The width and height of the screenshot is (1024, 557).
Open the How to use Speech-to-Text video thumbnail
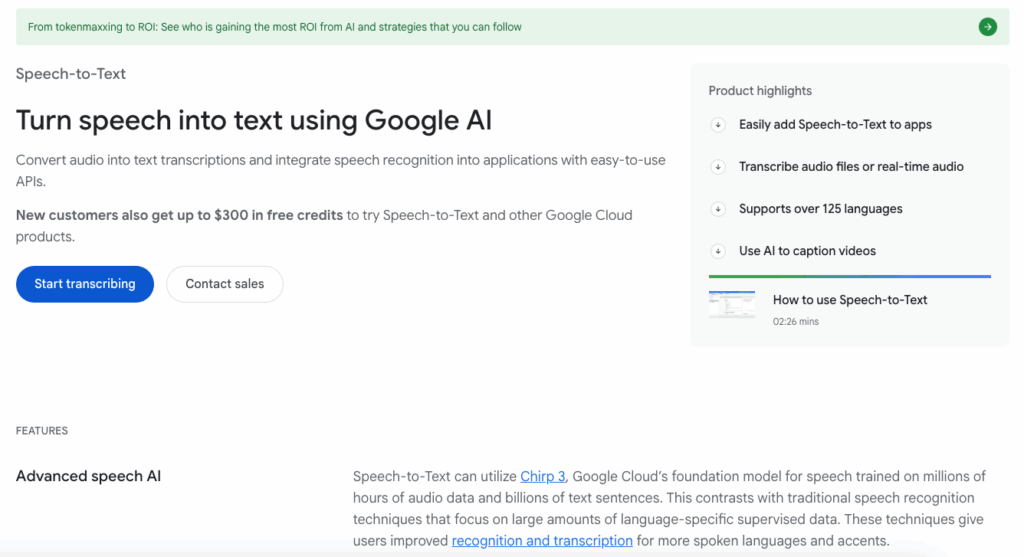[731, 304]
